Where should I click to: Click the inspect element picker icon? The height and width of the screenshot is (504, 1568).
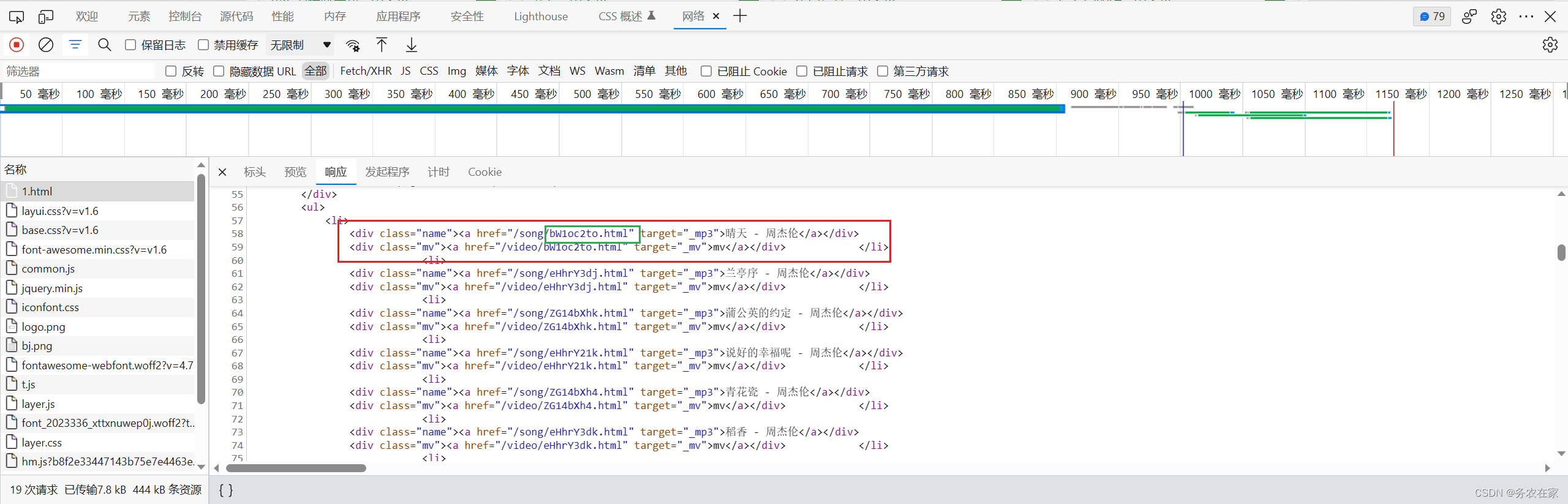17,17
